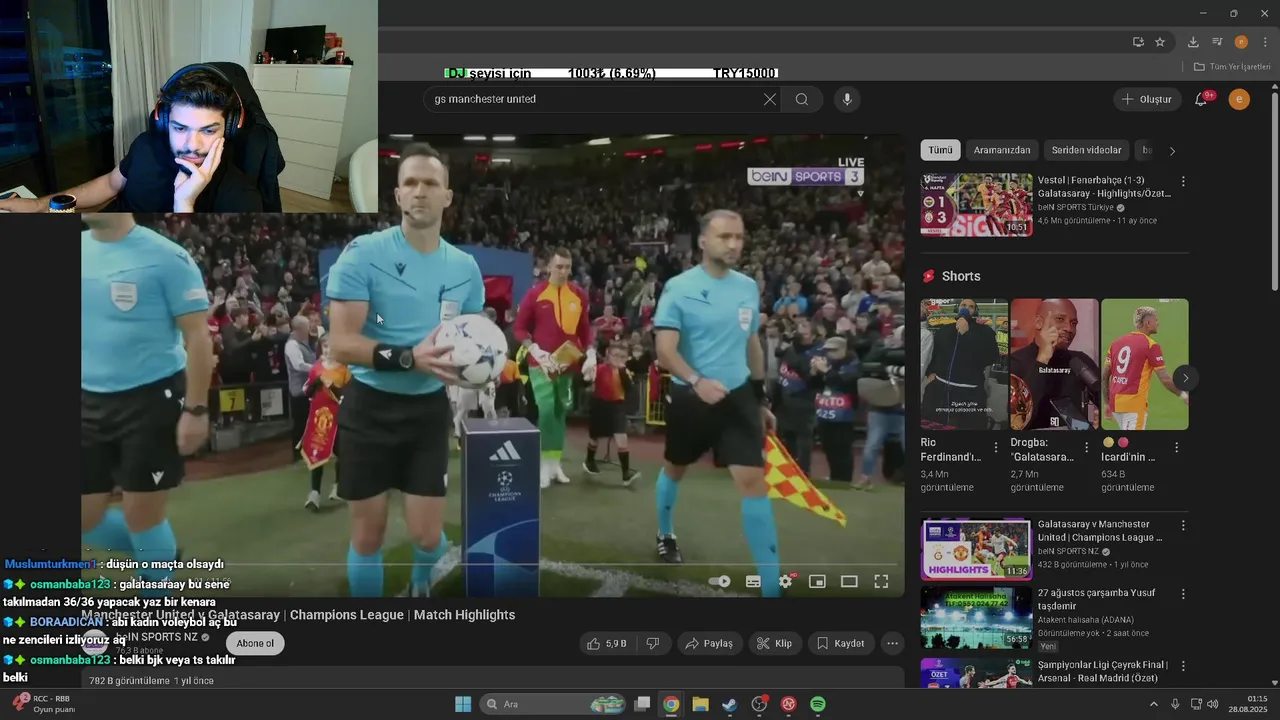Like the video (5,9 B)
This screenshot has width=1280, height=720.
[607, 643]
